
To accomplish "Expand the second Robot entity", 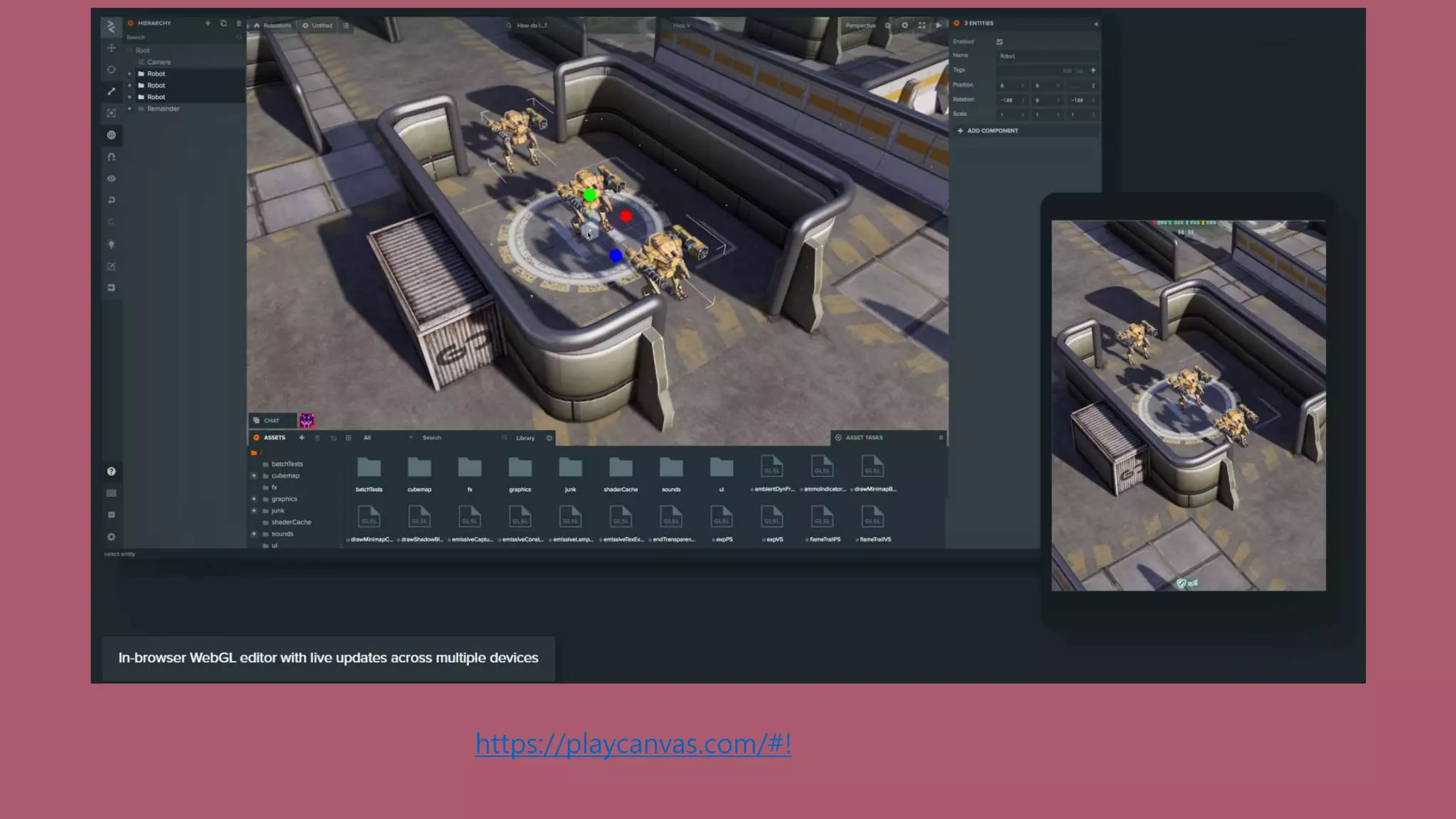I will pos(129,85).
